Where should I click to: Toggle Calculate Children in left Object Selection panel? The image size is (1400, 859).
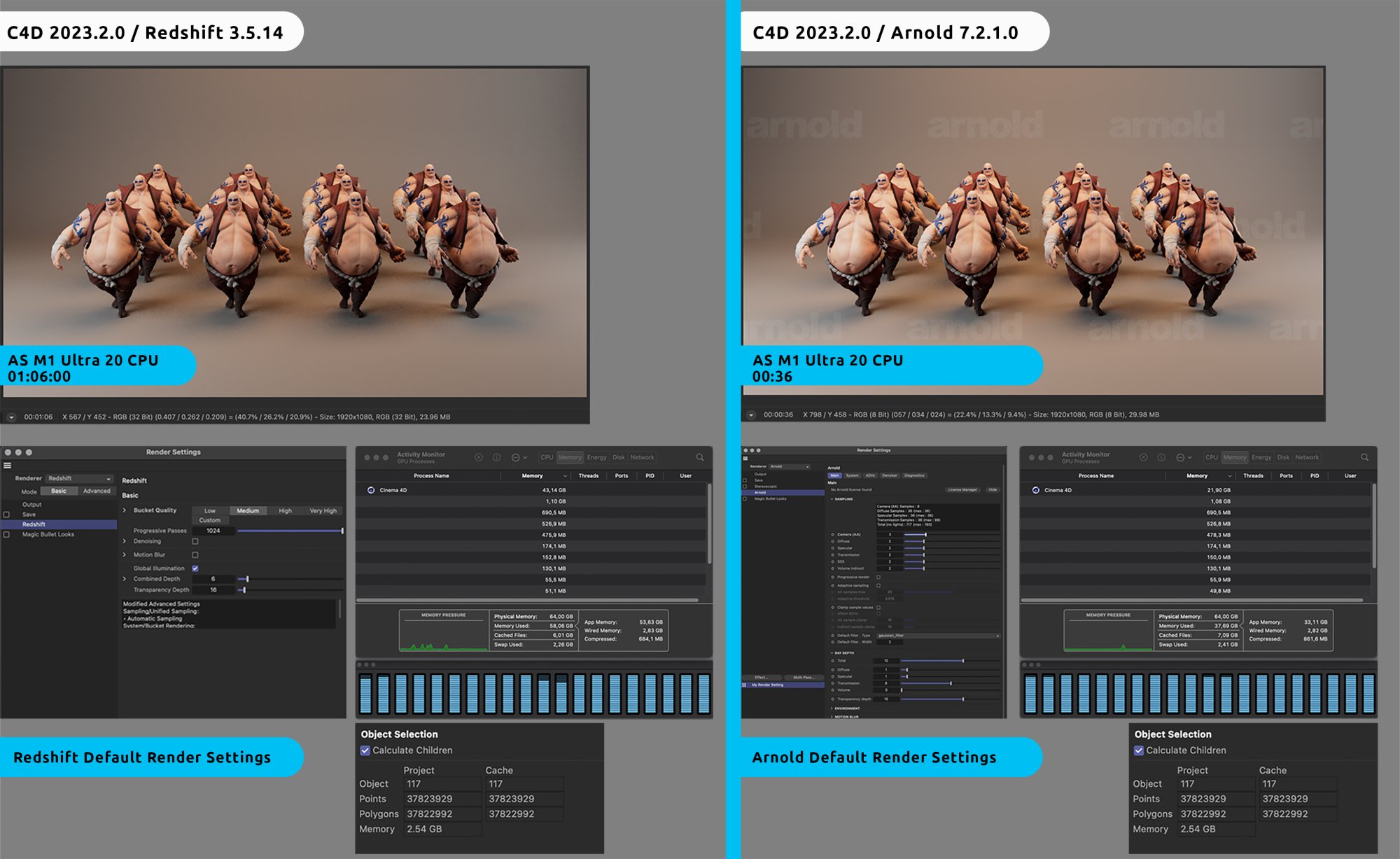coord(365,750)
